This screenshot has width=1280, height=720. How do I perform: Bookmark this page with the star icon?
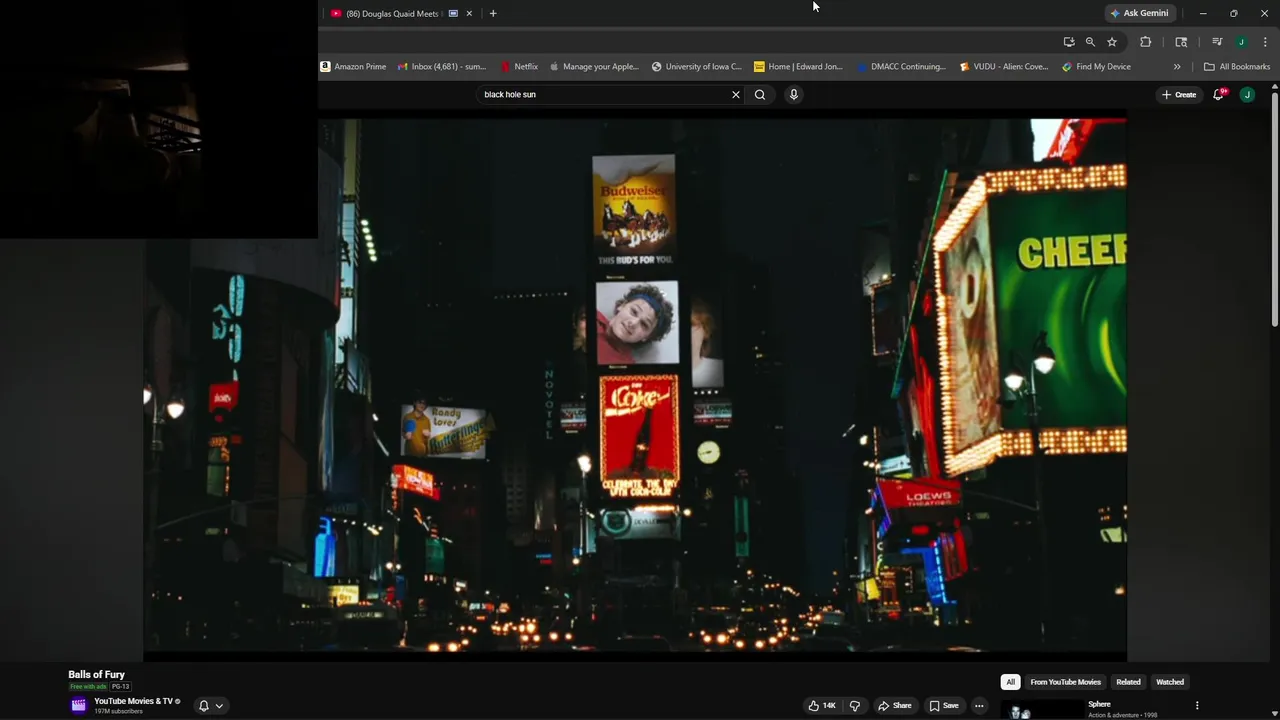[x=1112, y=42]
